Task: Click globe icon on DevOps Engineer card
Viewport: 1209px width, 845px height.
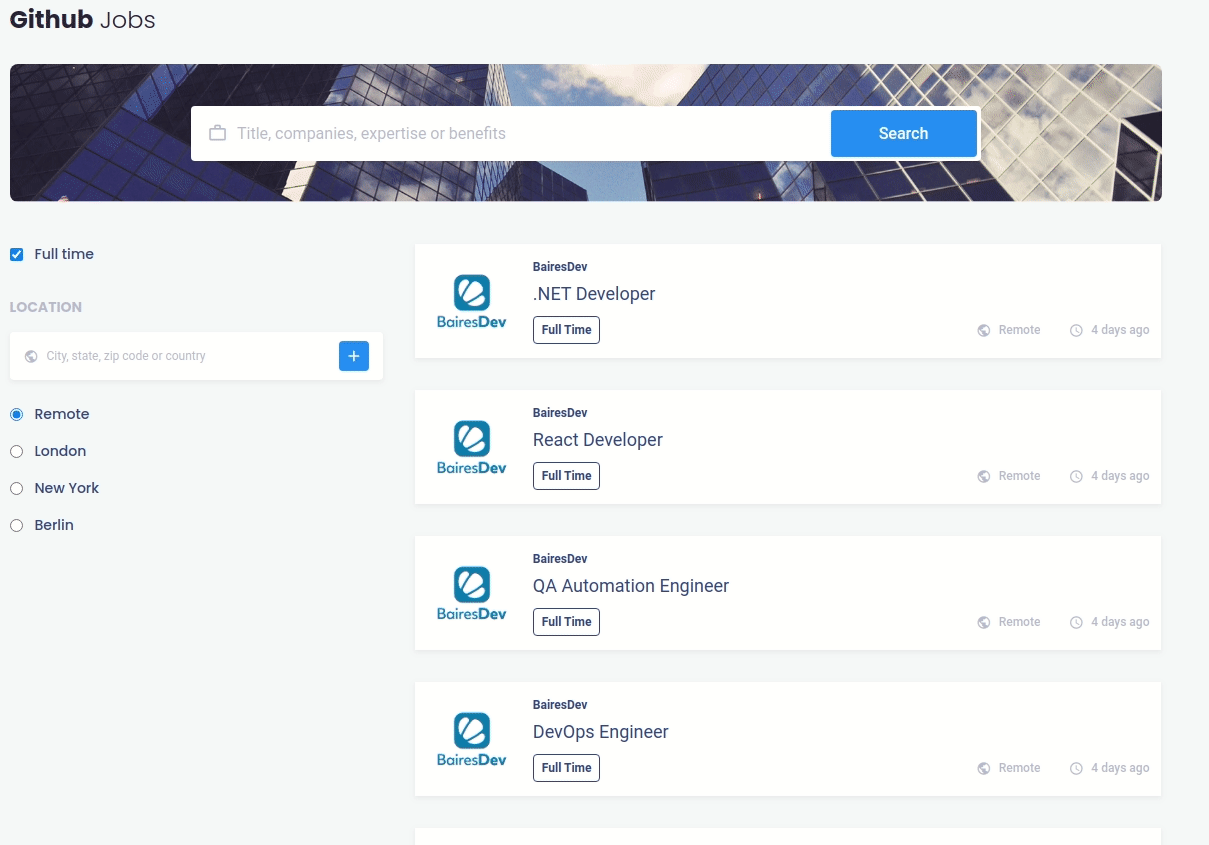Action: click(984, 768)
